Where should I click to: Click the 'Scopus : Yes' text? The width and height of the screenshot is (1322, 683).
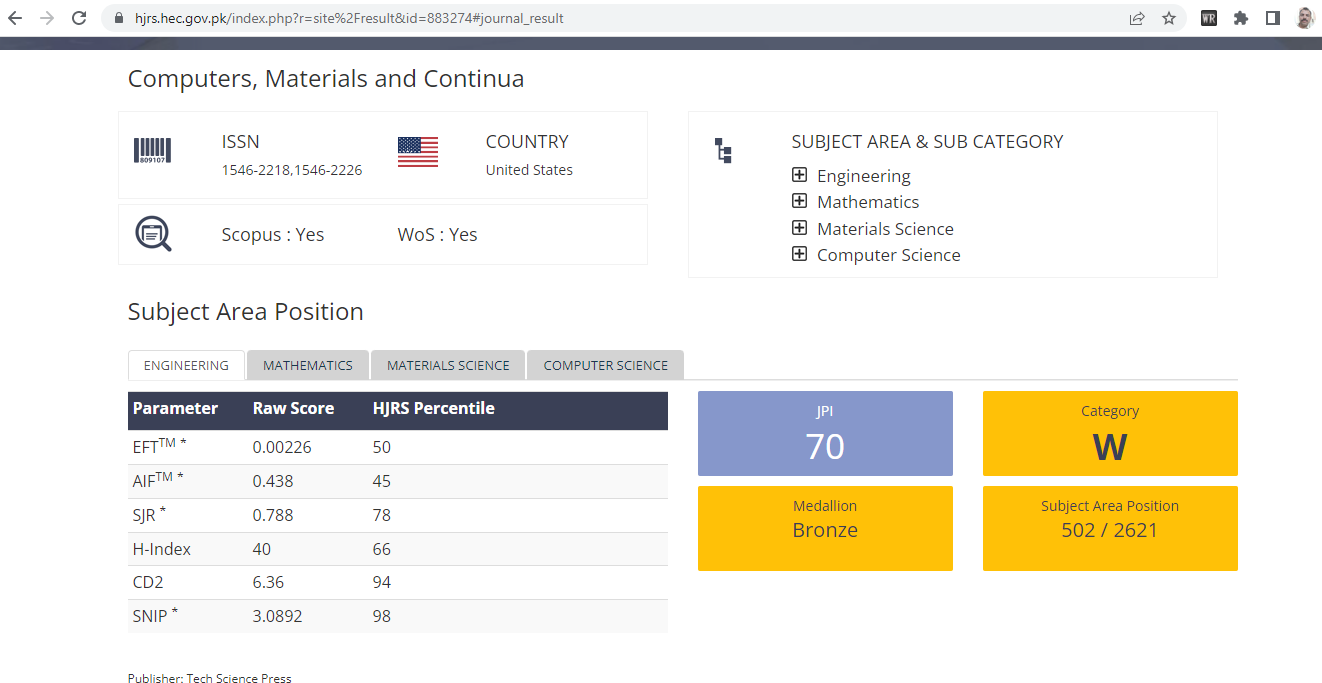[x=273, y=235]
